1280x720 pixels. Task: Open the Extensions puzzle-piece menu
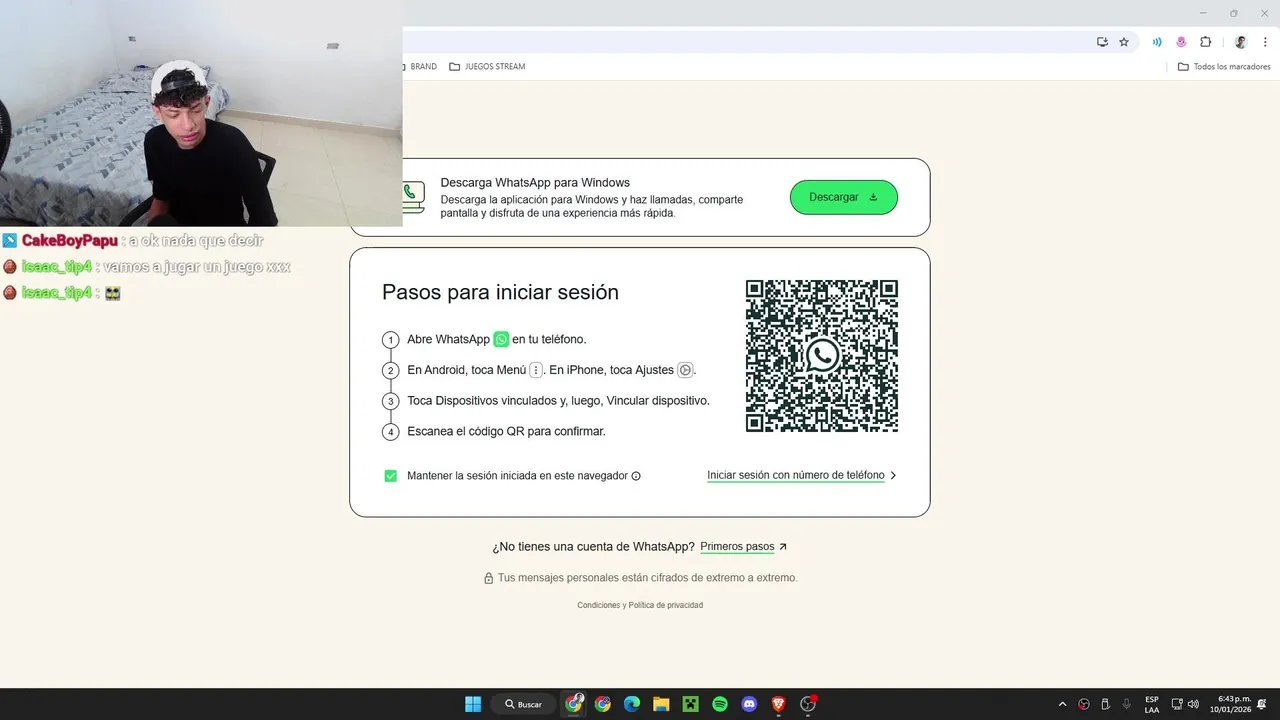1205,42
